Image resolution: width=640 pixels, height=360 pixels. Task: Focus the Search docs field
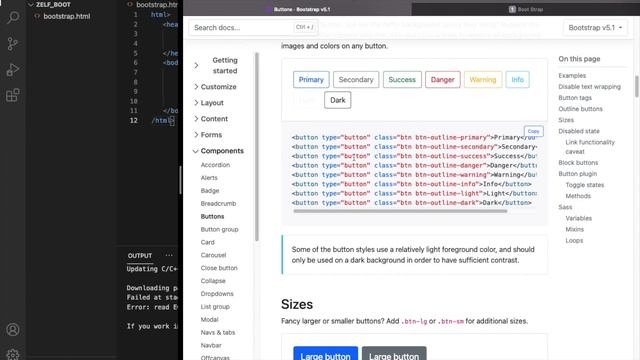253,27
